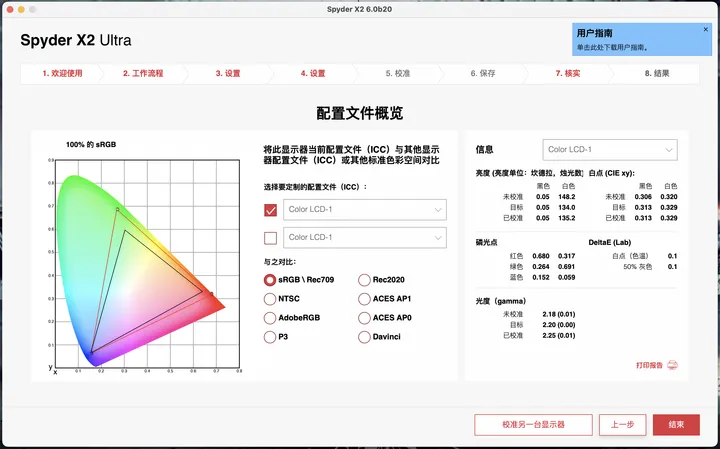Viewport: 720px width, 449px height.
Task: Click the CIE chromaticity gamut chart
Action: (x=147, y=264)
